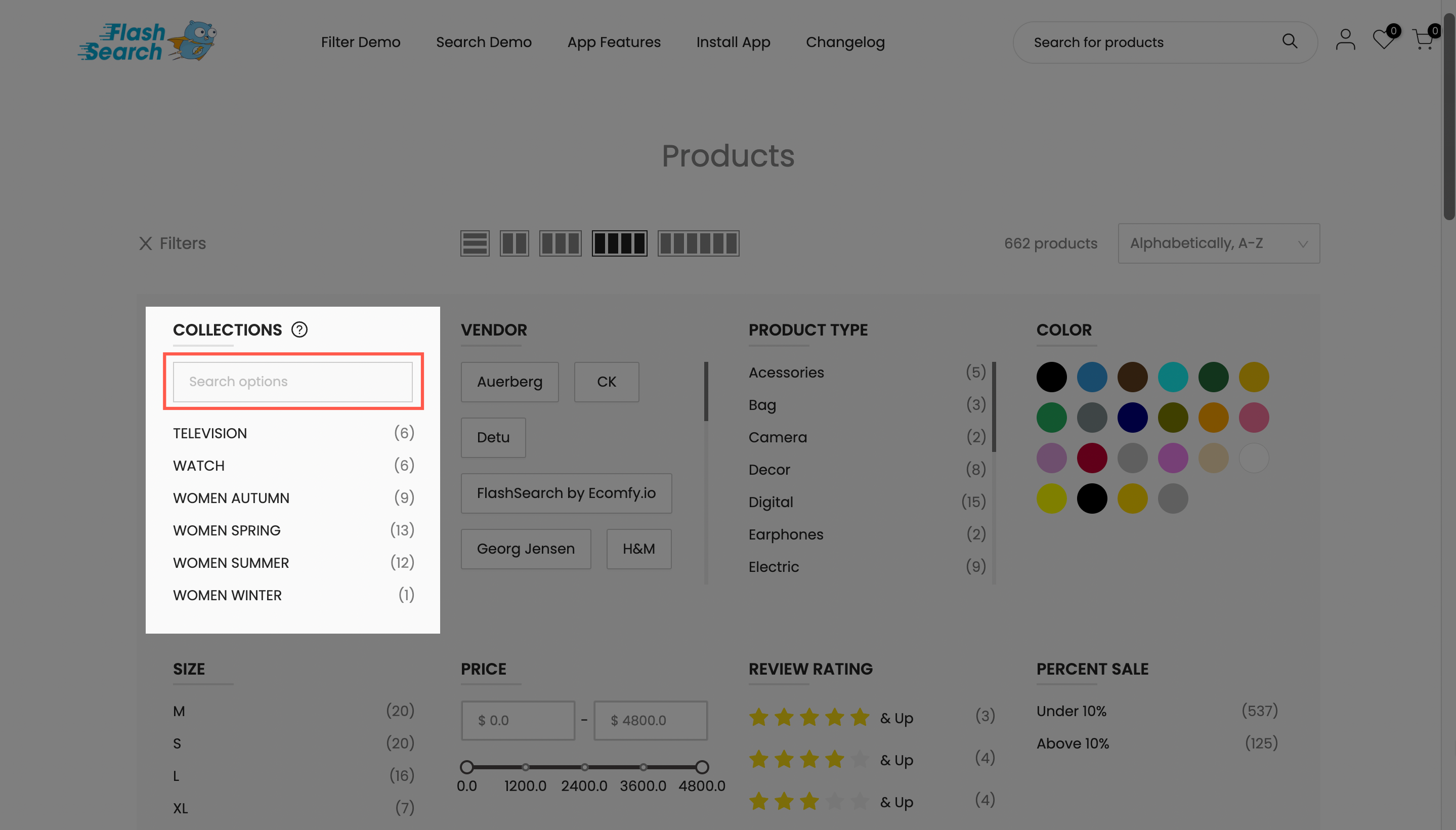Viewport: 1456px width, 830px height.
Task: Select the Georg Jensen vendor
Action: point(526,549)
